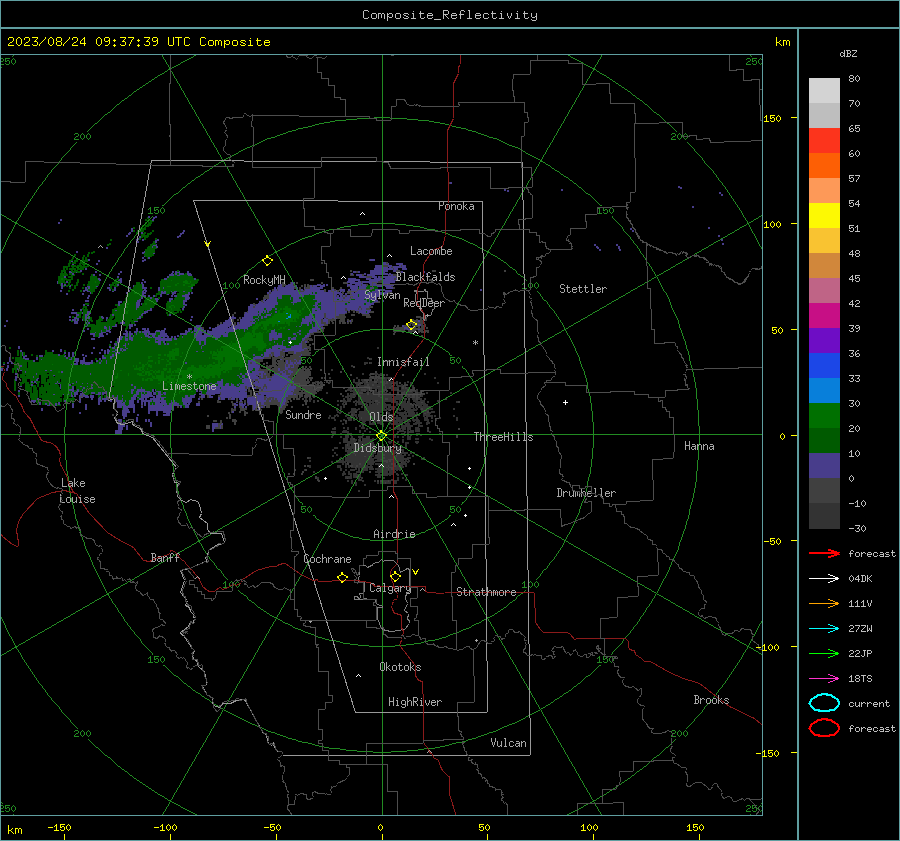Pick the darkest gray -10 dBZ swatch

824,516
